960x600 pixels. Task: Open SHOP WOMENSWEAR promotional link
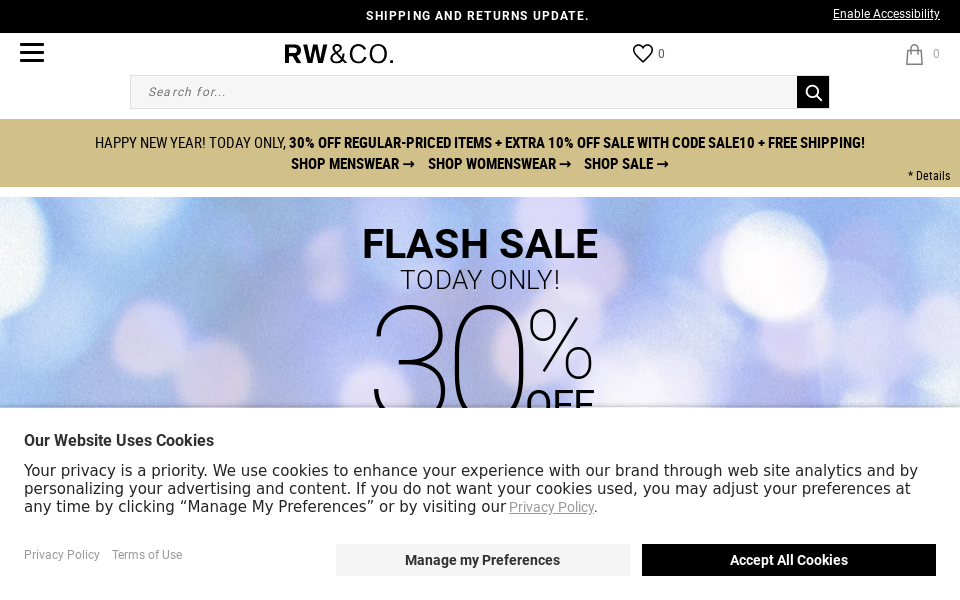coord(492,164)
